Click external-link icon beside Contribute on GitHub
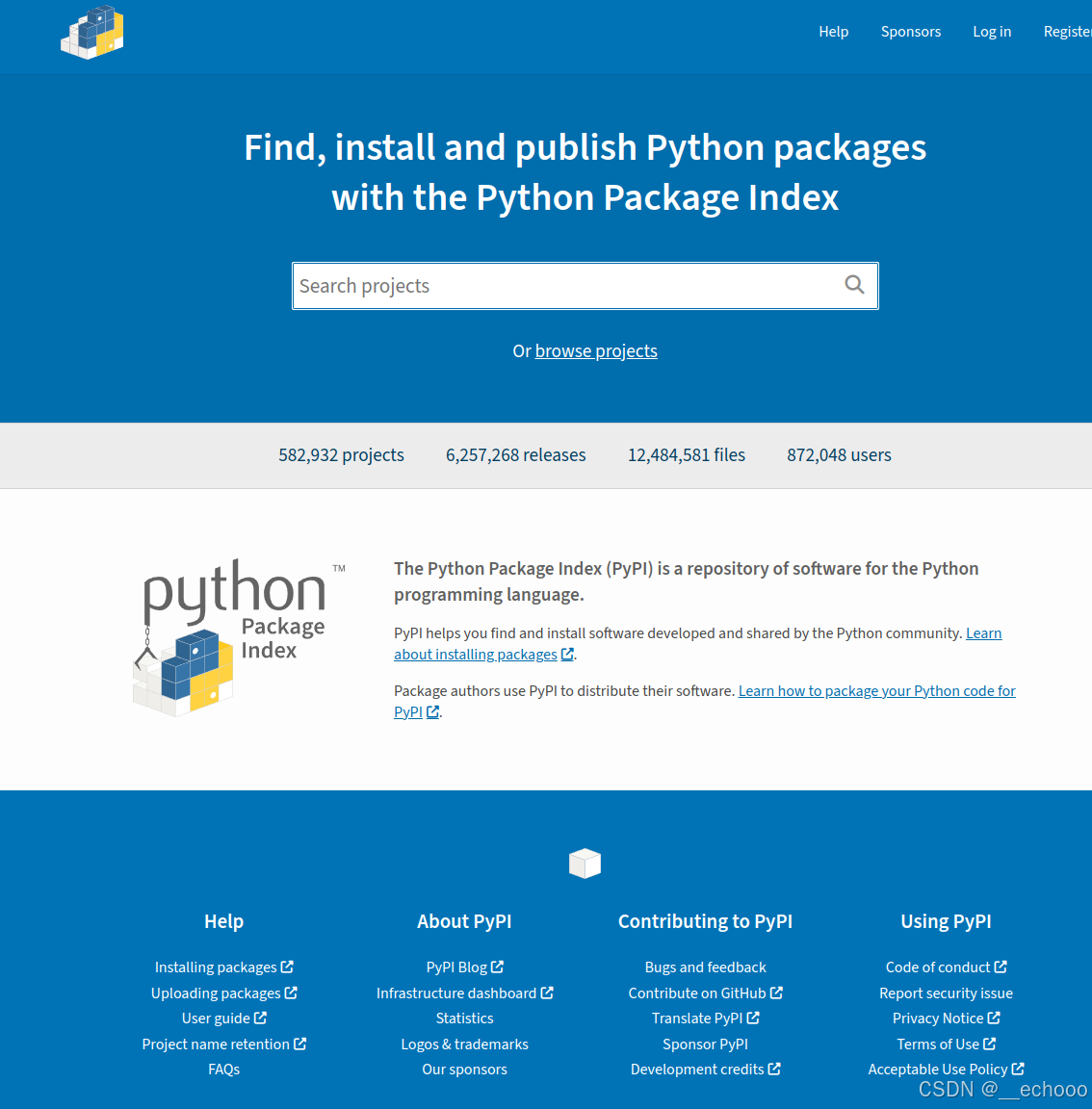1092x1109 pixels. coord(776,993)
